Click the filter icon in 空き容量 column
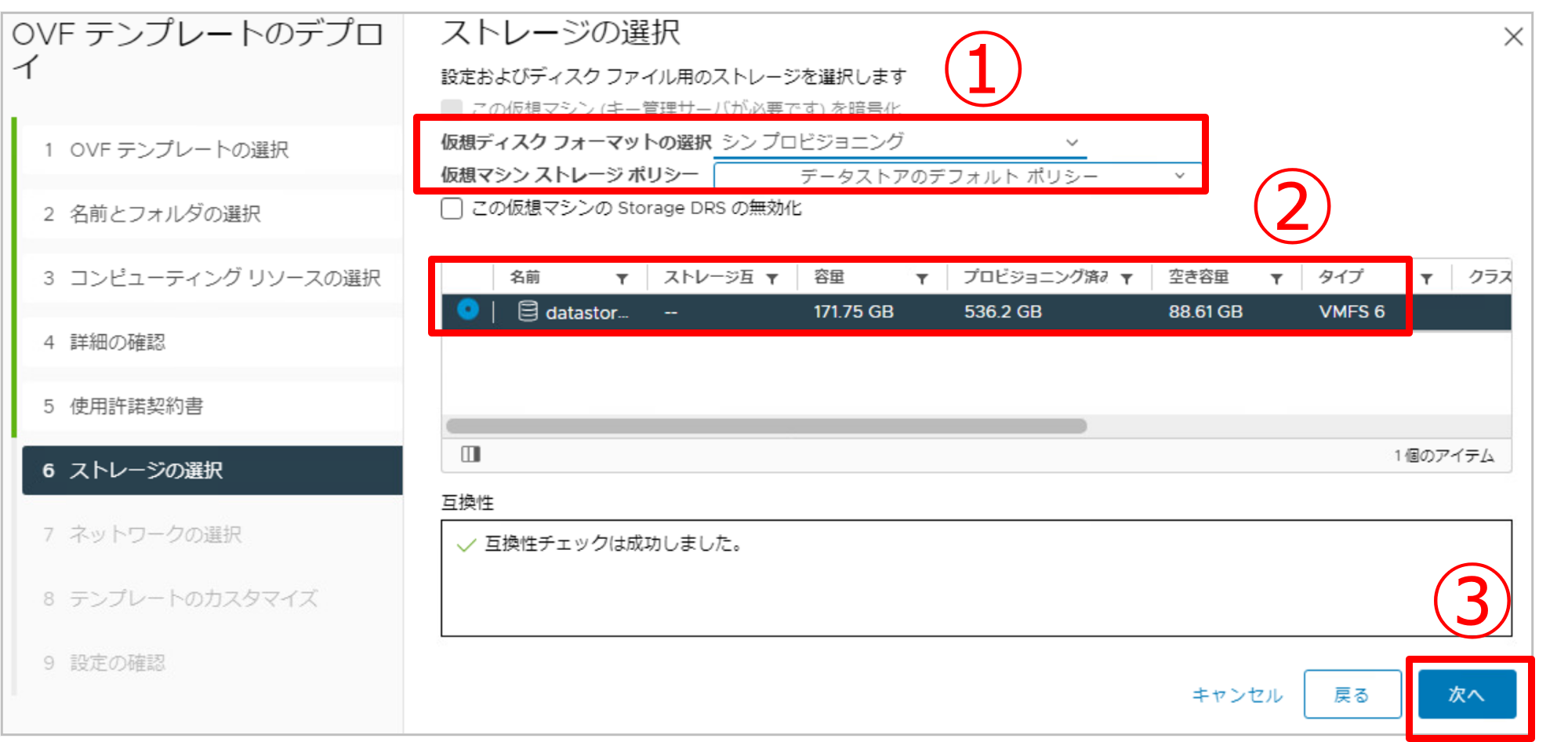1568x742 pixels. 1276,278
